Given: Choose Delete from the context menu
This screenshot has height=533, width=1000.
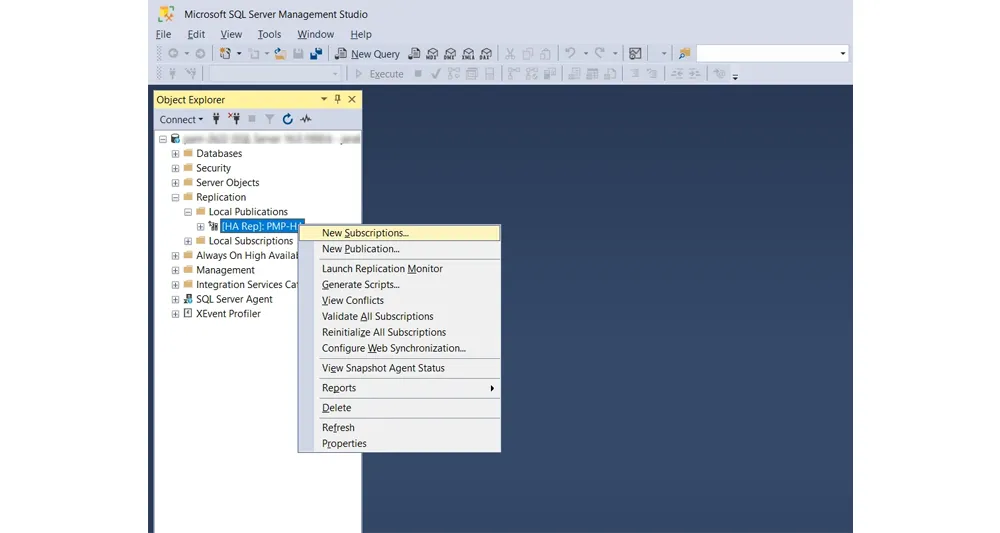Looking at the screenshot, I should click(399, 407).
